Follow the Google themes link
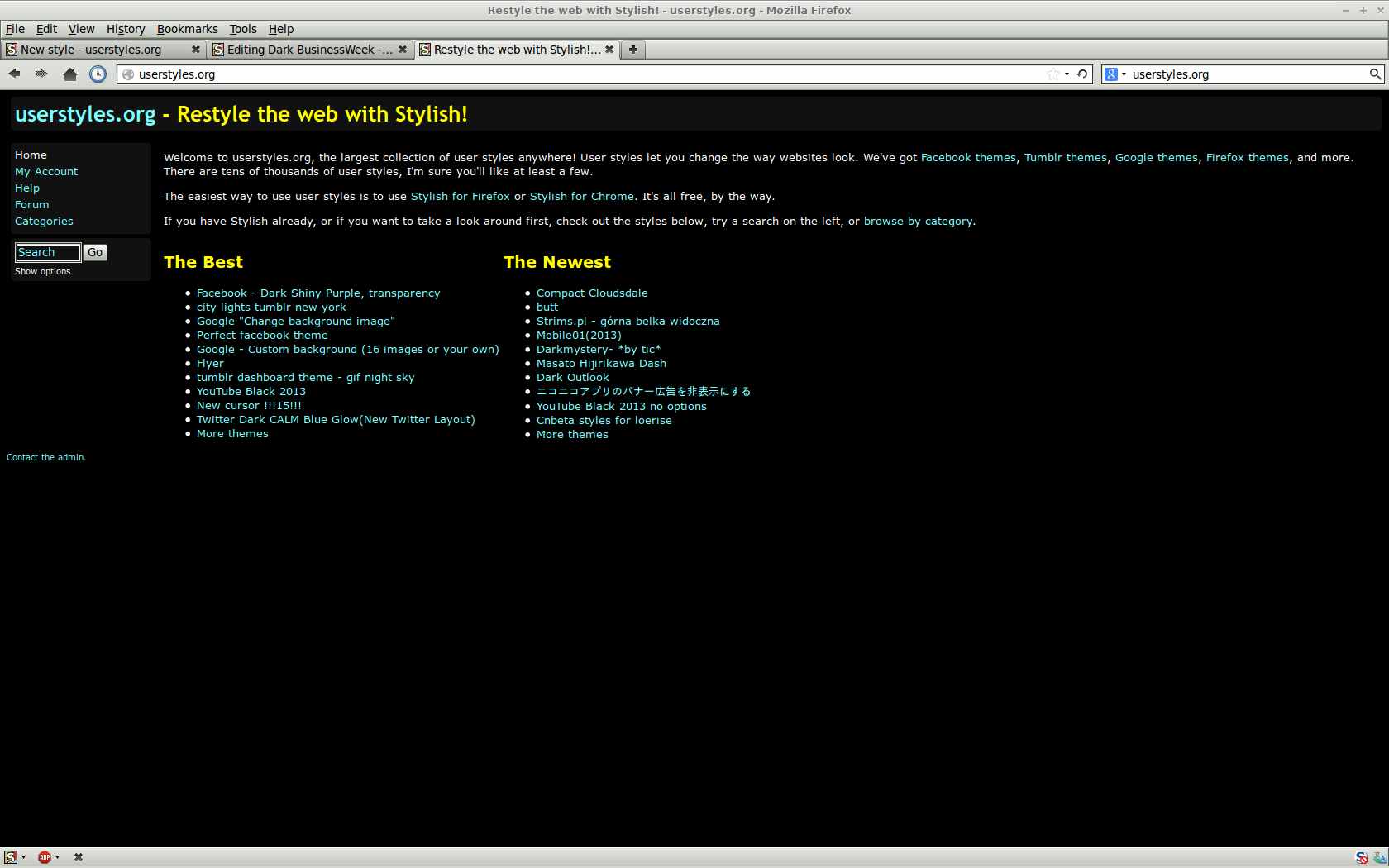 tap(1157, 158)
